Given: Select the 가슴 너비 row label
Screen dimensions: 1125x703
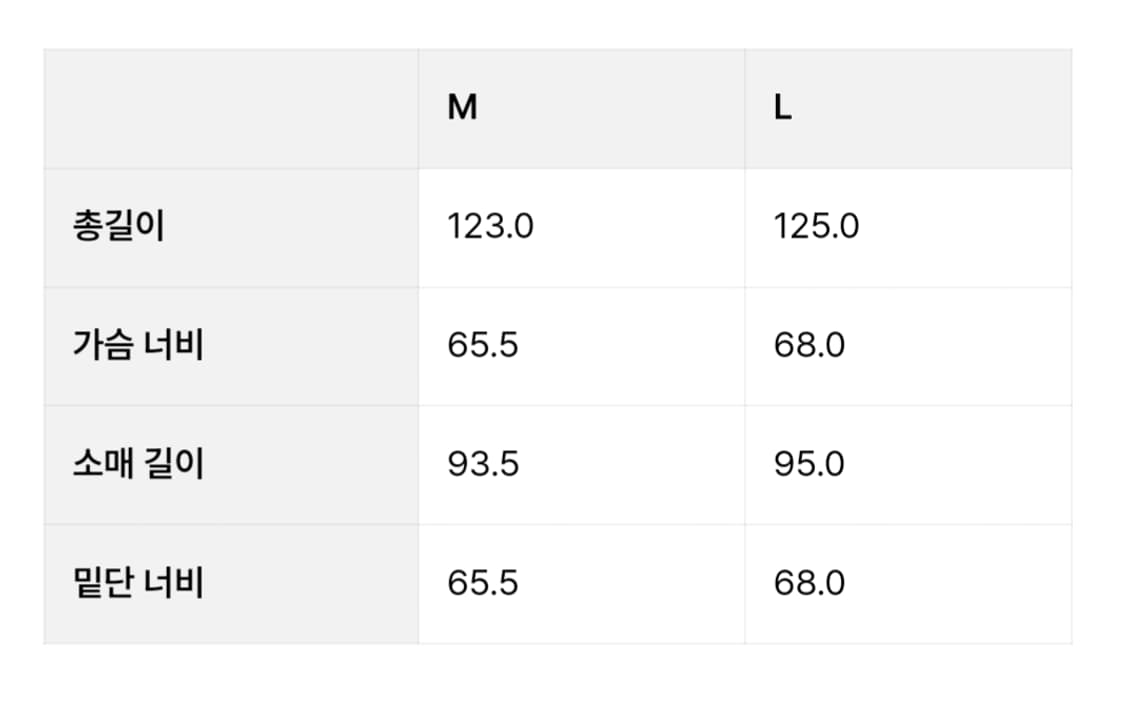Looking at the screenshot, I should point(138,346).
